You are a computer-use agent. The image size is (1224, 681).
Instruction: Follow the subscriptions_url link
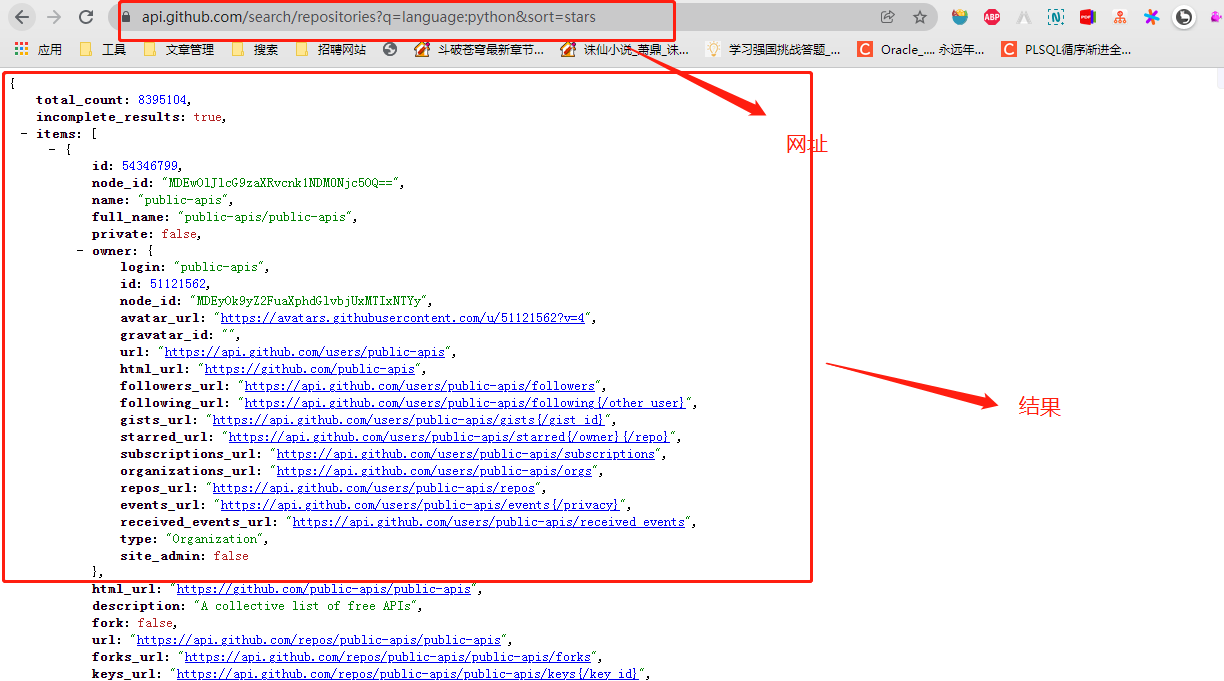[466, 454]
